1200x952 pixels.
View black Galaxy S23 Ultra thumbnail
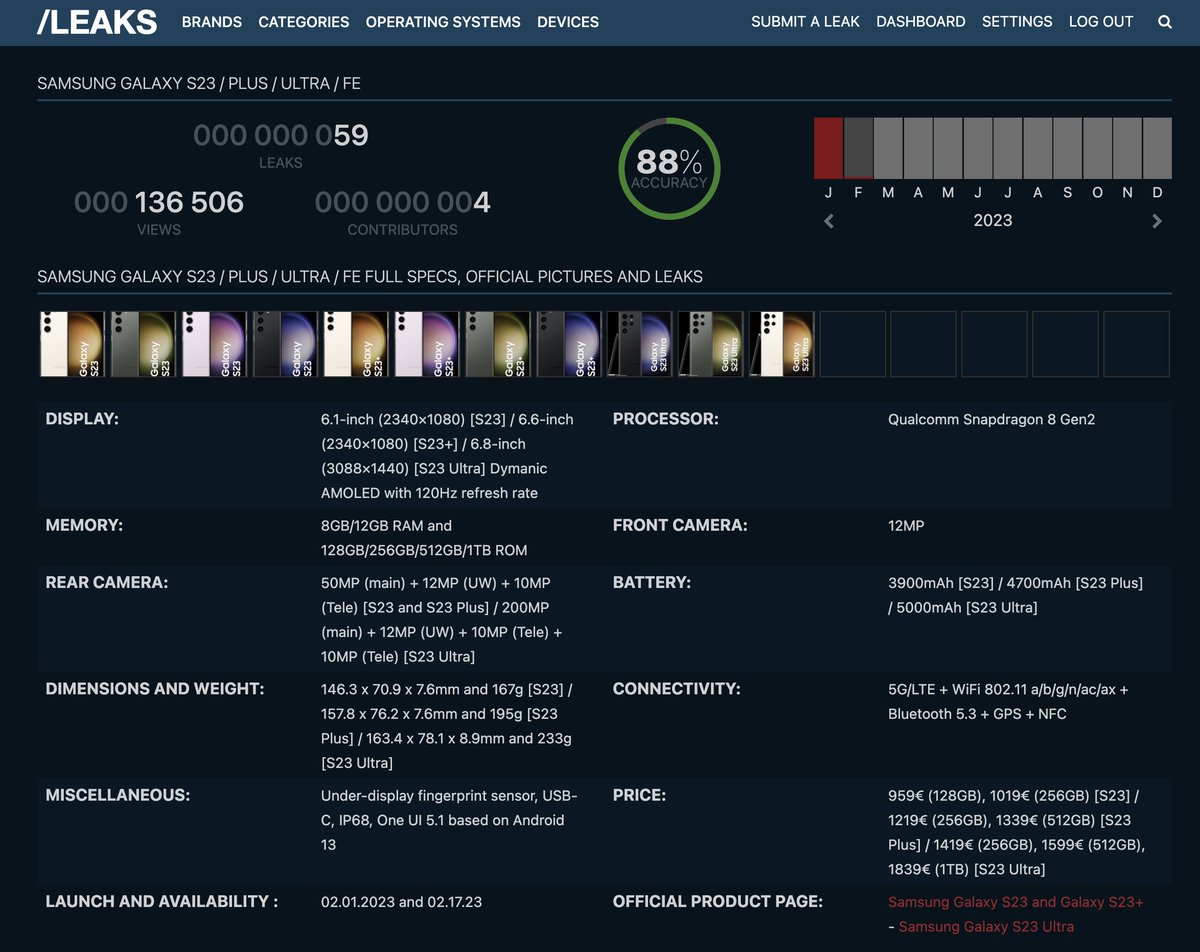639,344
